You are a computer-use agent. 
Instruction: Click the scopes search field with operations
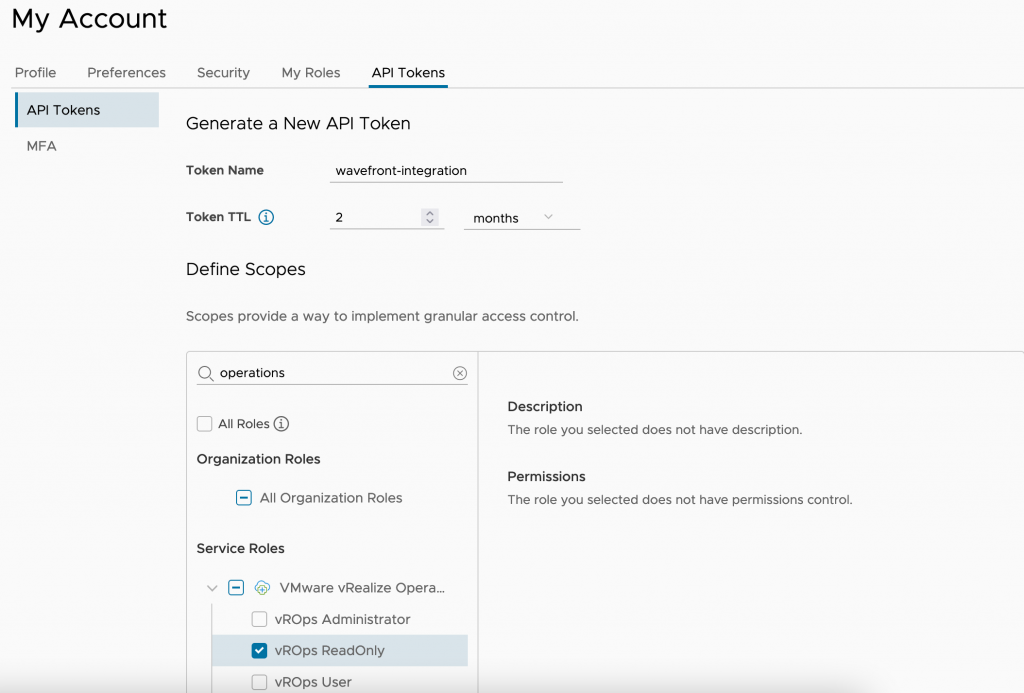pyautogui.click(x=334, y=373)
